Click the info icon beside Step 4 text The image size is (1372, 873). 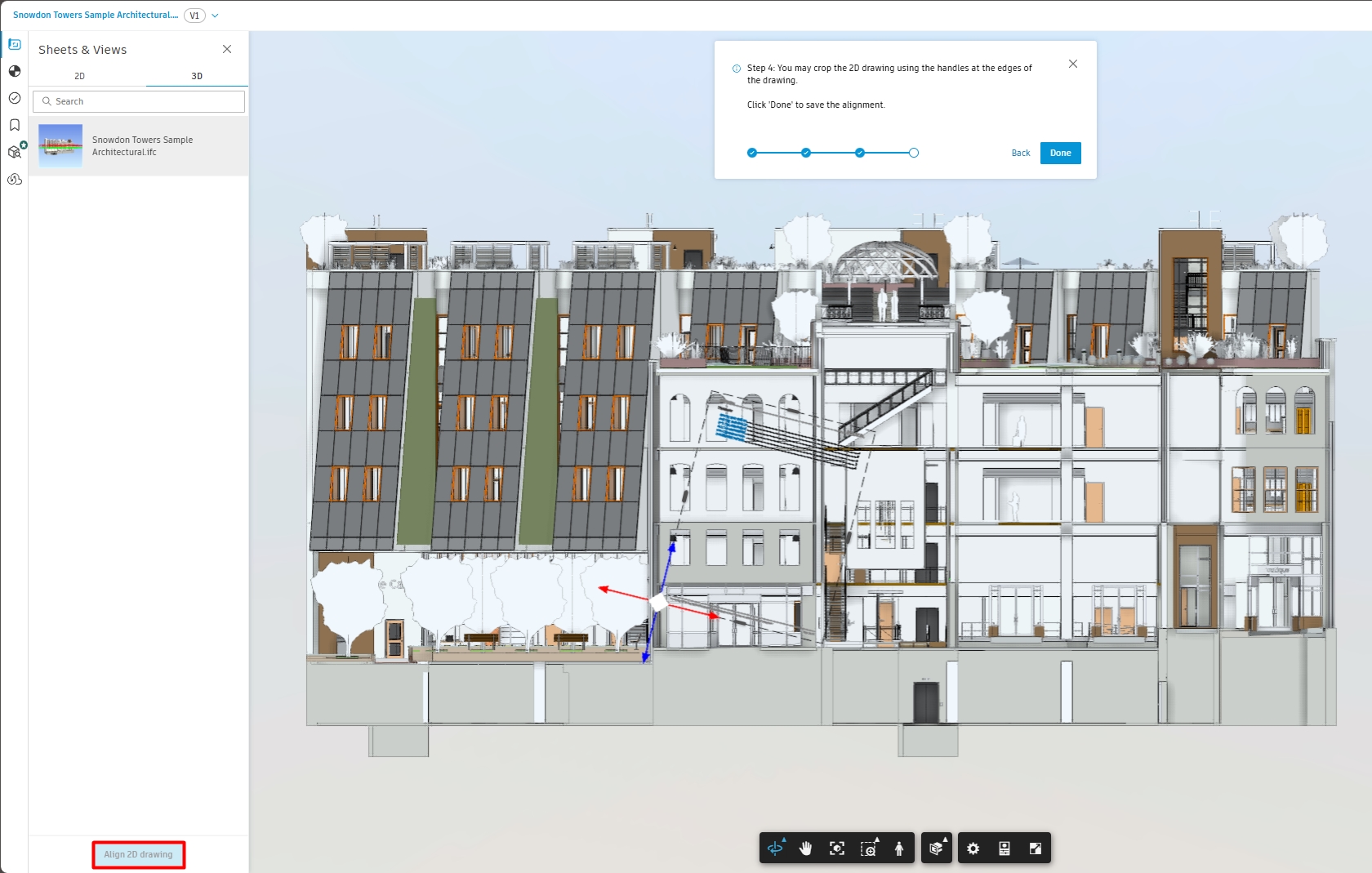pos(737,69)
